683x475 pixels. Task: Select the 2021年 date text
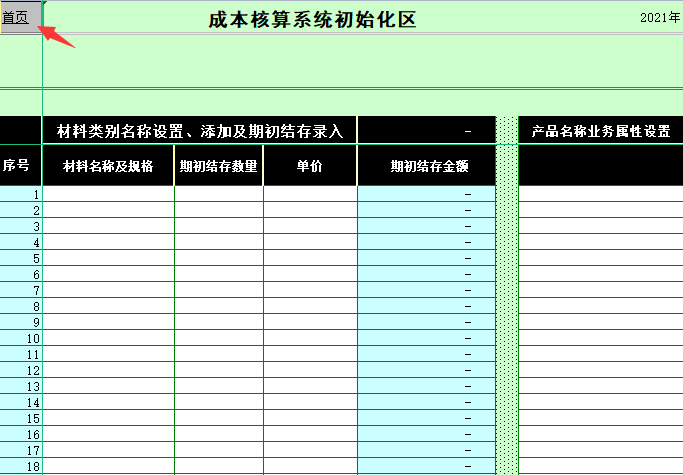(x=660, y=17)
